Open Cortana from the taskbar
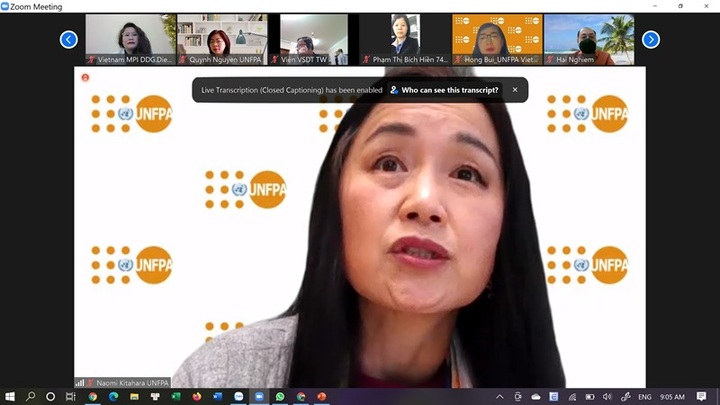Image resolution: width=720 pixels, height=405 pixels. coord(51,396)
